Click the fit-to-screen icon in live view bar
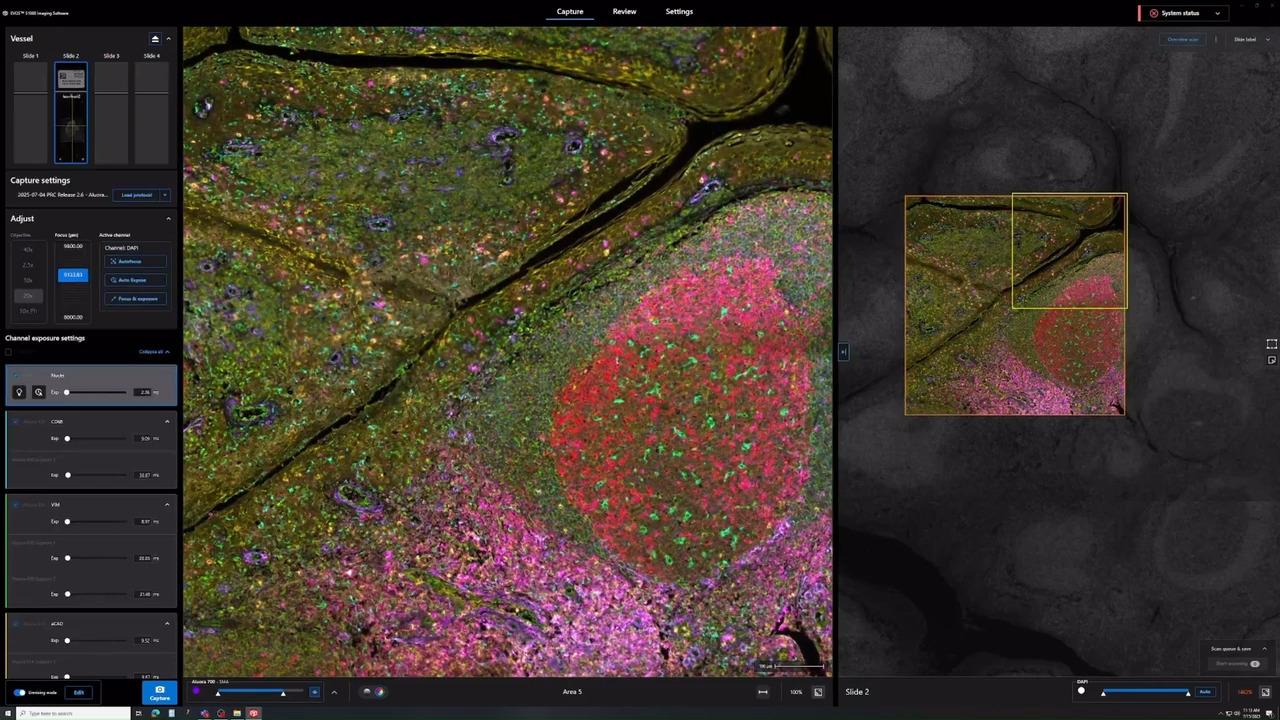The image size is (1280, 720). 818,692
